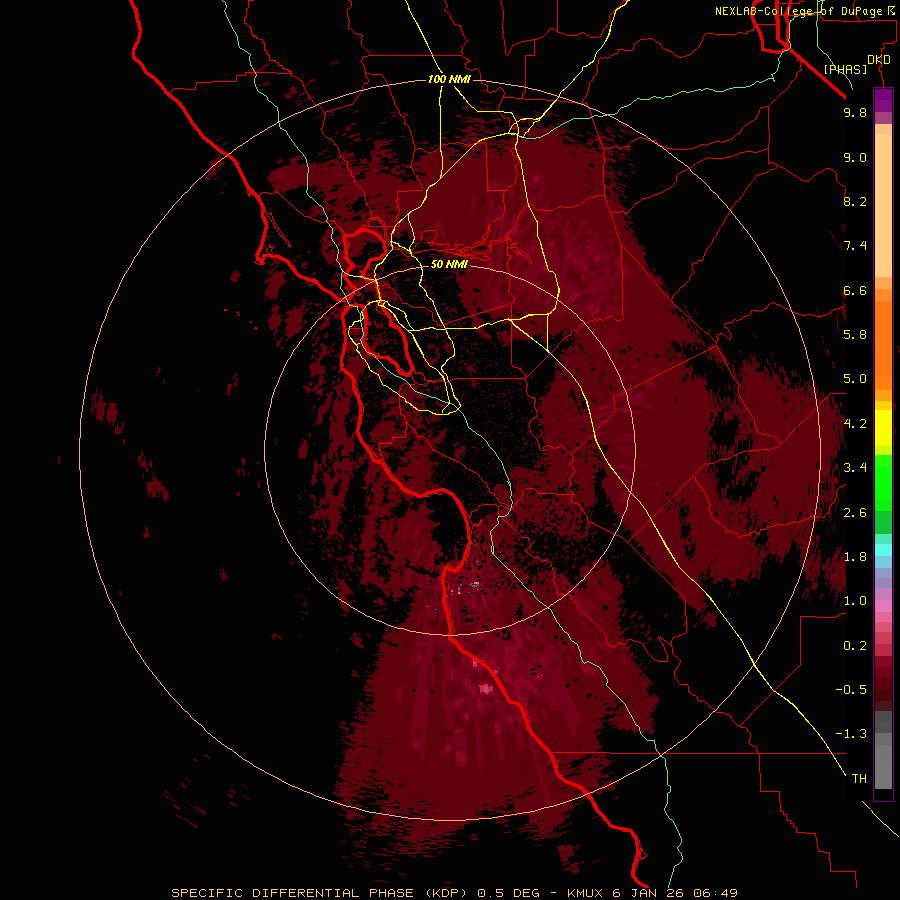
Task: Click the 2.6 color scale value
Action: [855, 513]
